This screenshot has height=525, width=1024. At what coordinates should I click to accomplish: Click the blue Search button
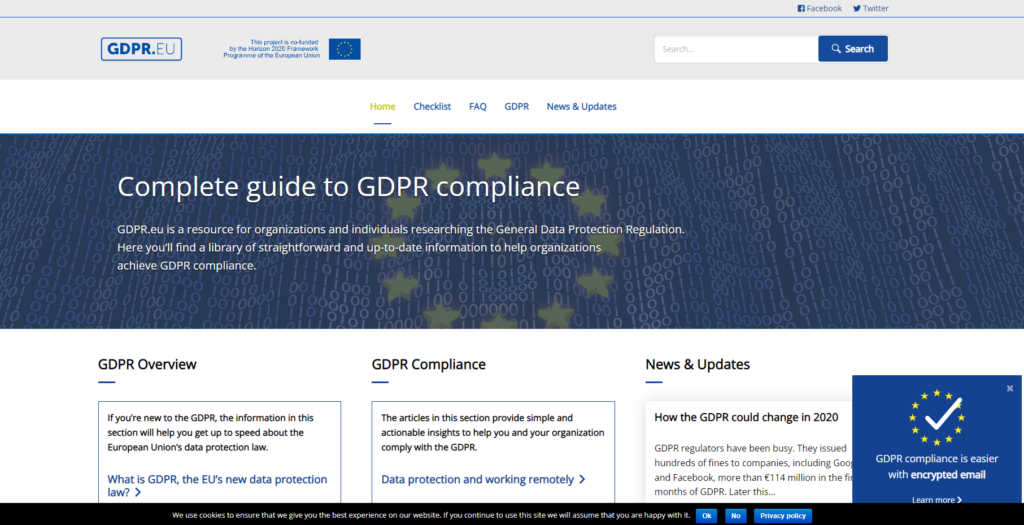pyautogui.click(x=853, y=49)
